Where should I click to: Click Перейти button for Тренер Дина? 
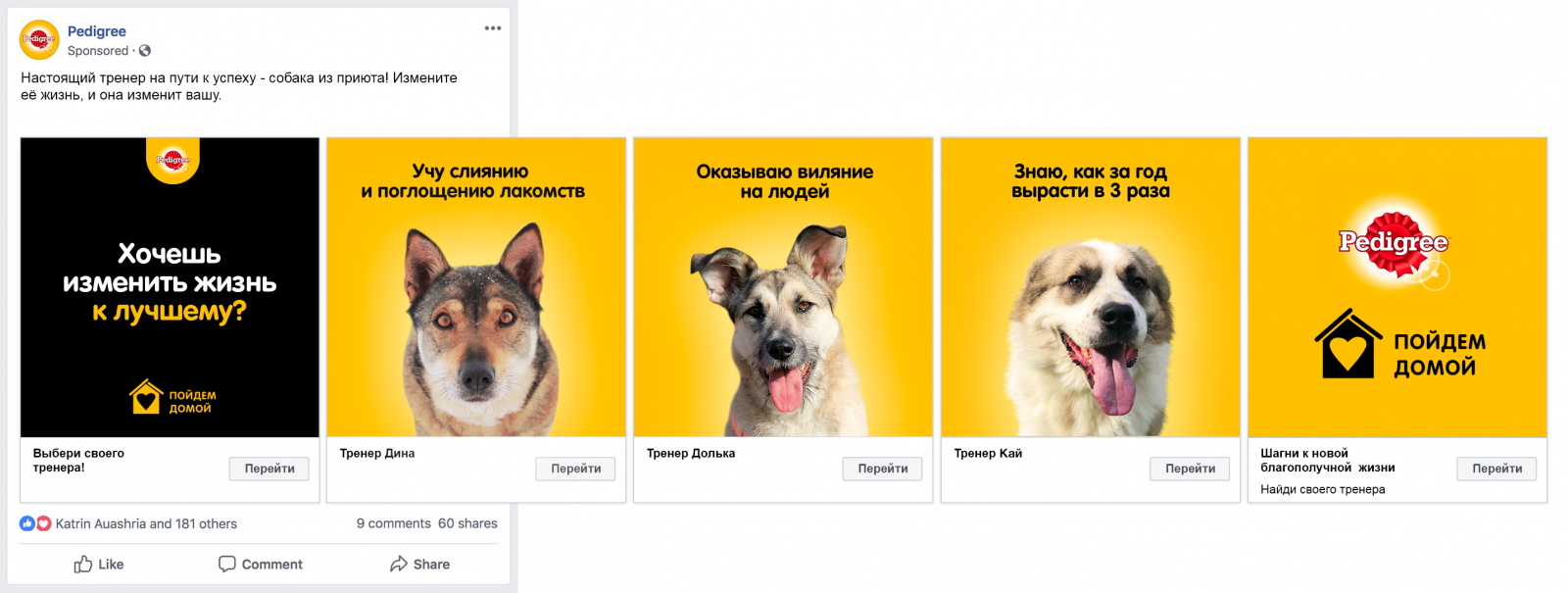tap(576, 469)
